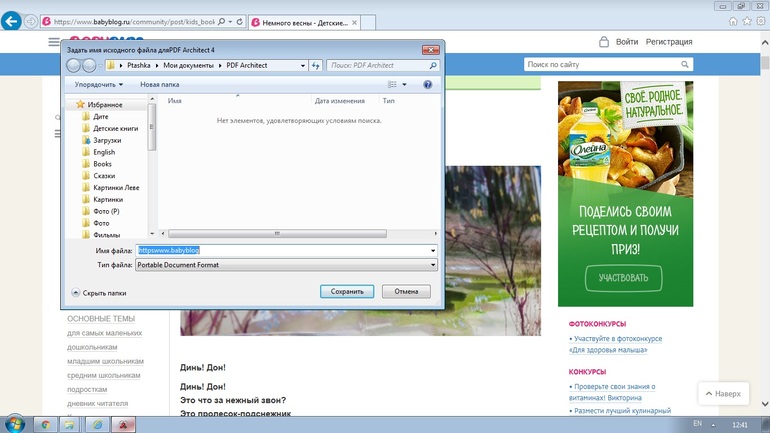Open Chrome from the taskbar
Image resolution: width=770 pixels, height=433 pixels.
(x=45, y=424)
